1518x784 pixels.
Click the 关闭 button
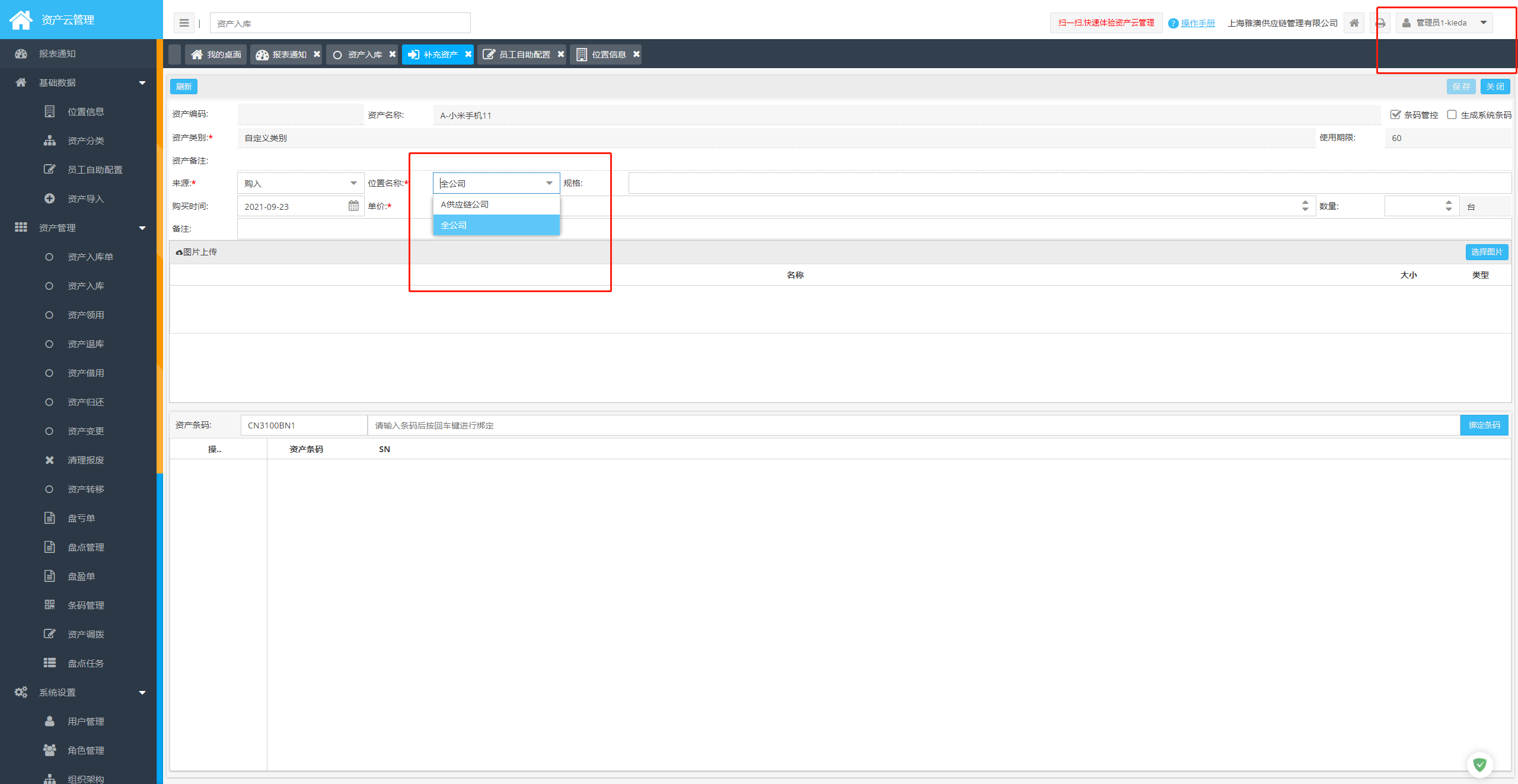(1495, 87)
